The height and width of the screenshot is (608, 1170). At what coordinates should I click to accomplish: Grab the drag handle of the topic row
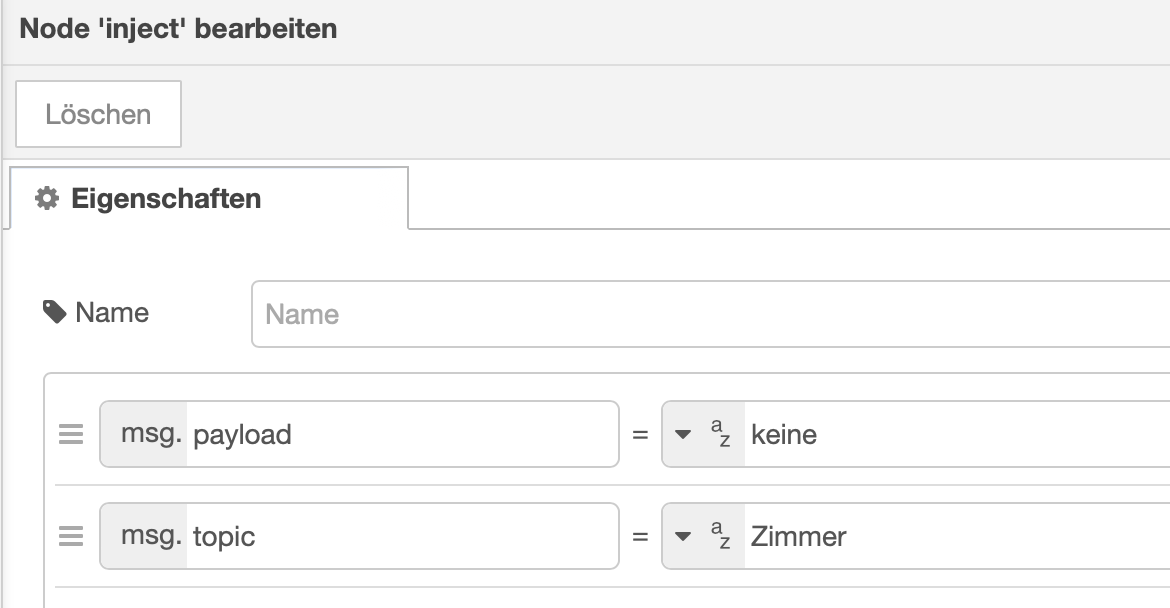71,537
